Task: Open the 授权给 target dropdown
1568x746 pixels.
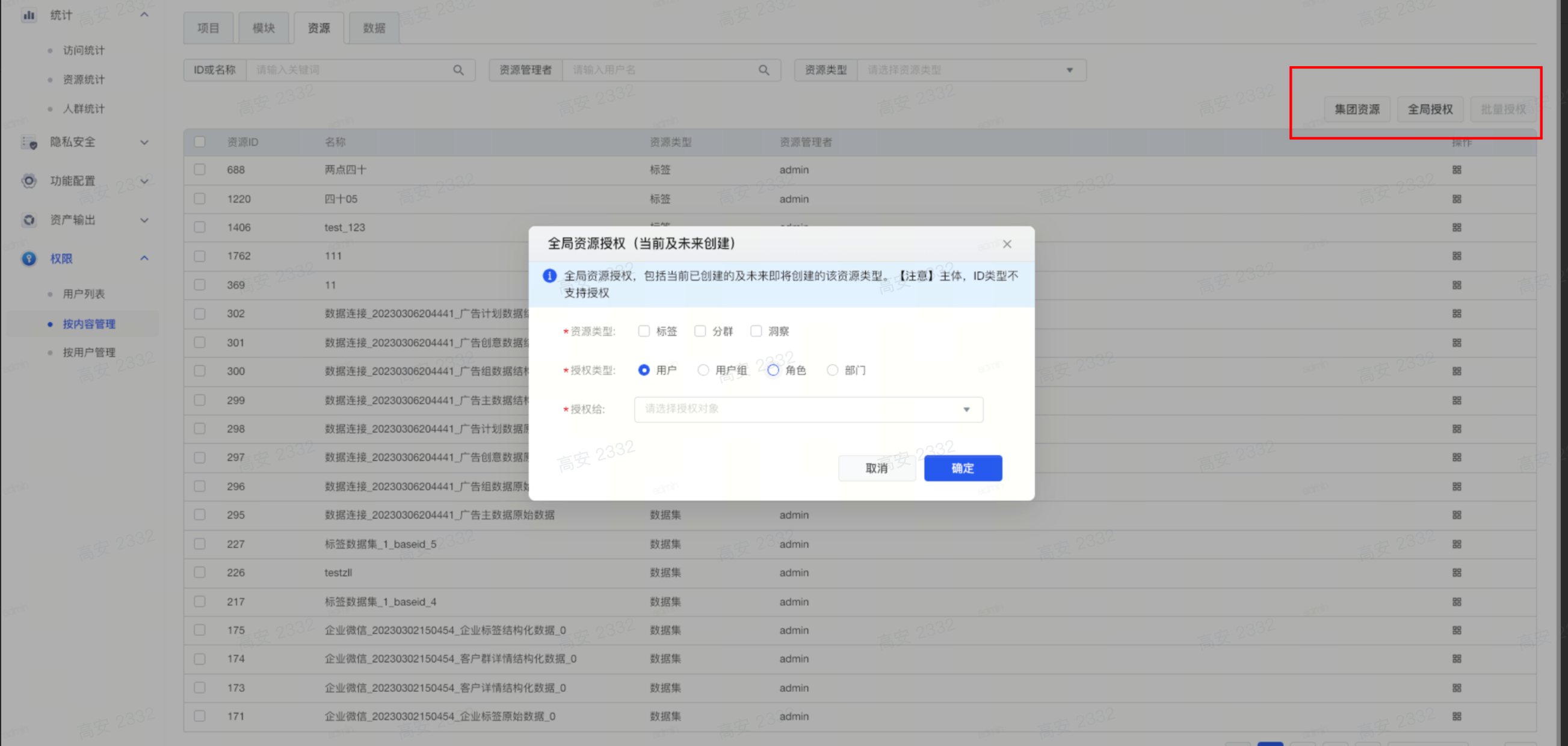Action: tap(808, 410)
